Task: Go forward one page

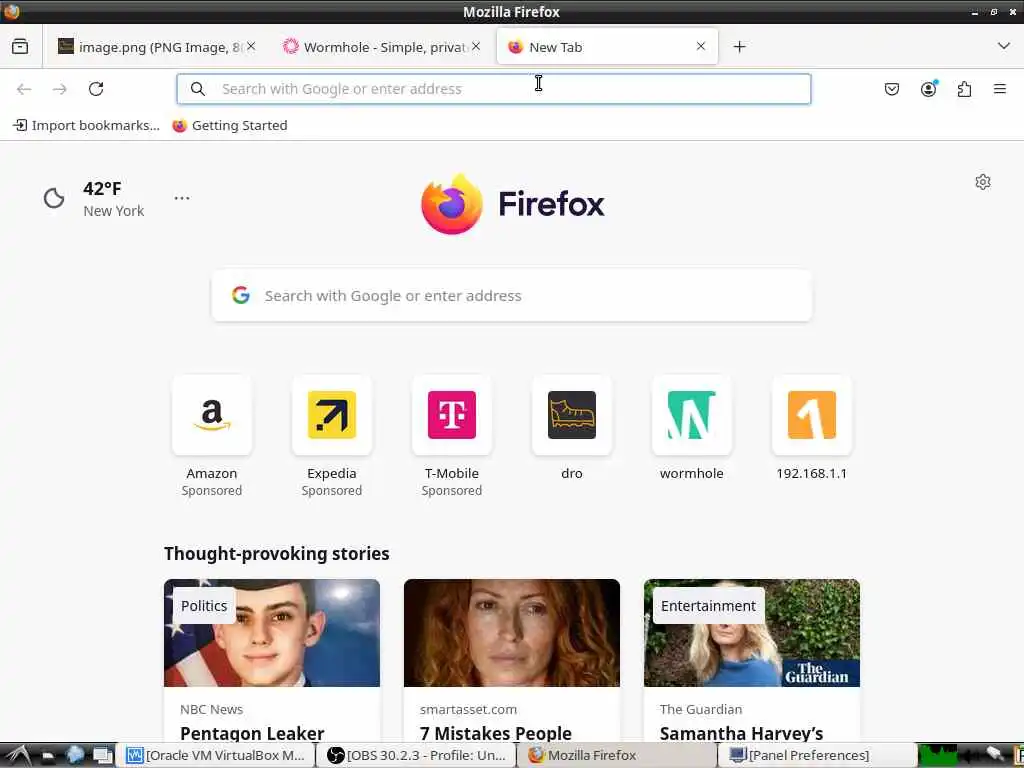Action: tap(59, 89)
